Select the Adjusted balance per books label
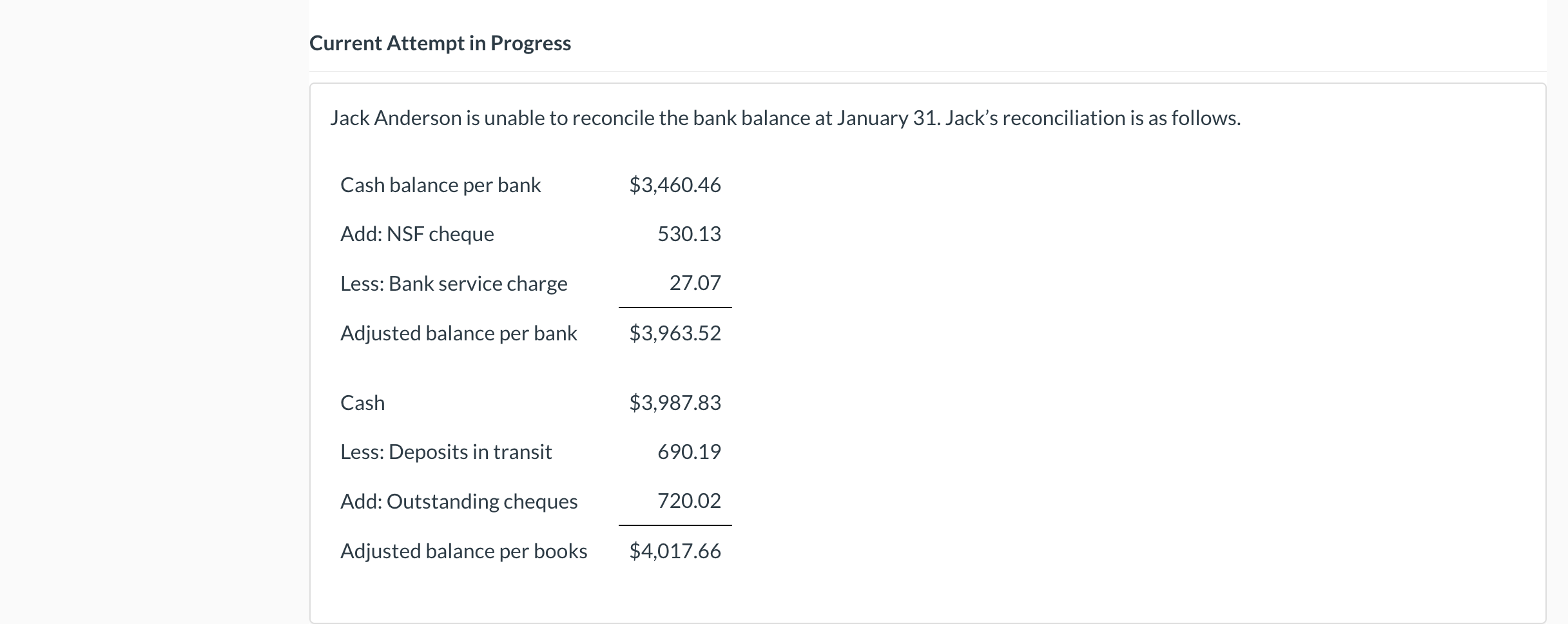 pos(463,551)
